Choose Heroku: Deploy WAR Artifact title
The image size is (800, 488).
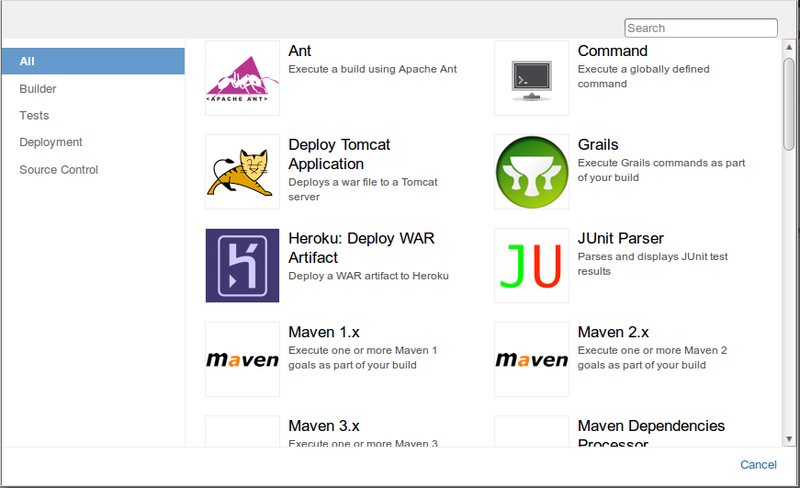(x=361, y=248)
